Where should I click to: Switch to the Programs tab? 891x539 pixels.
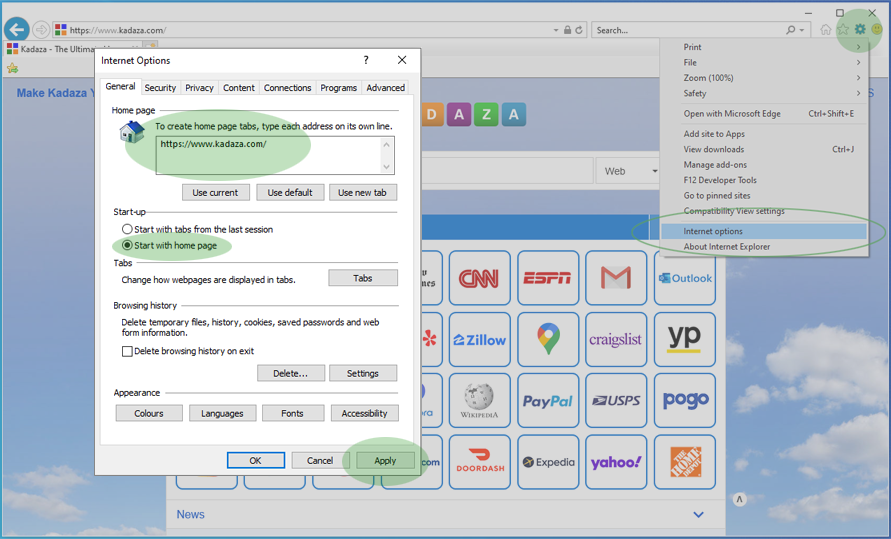click(x=339, y=87)
